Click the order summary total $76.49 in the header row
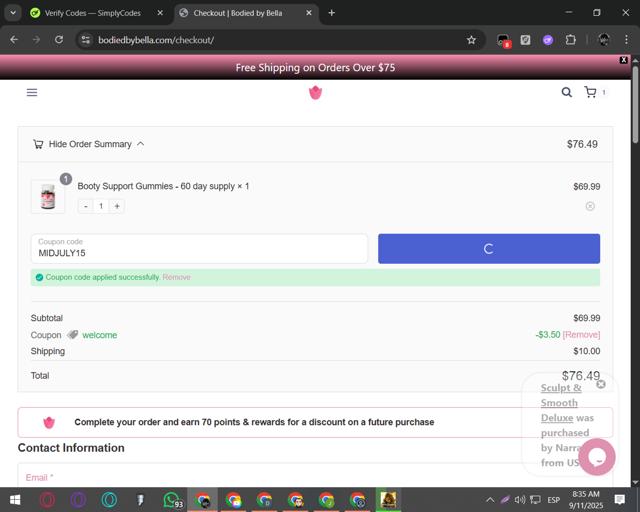 [x=582, y=144]
